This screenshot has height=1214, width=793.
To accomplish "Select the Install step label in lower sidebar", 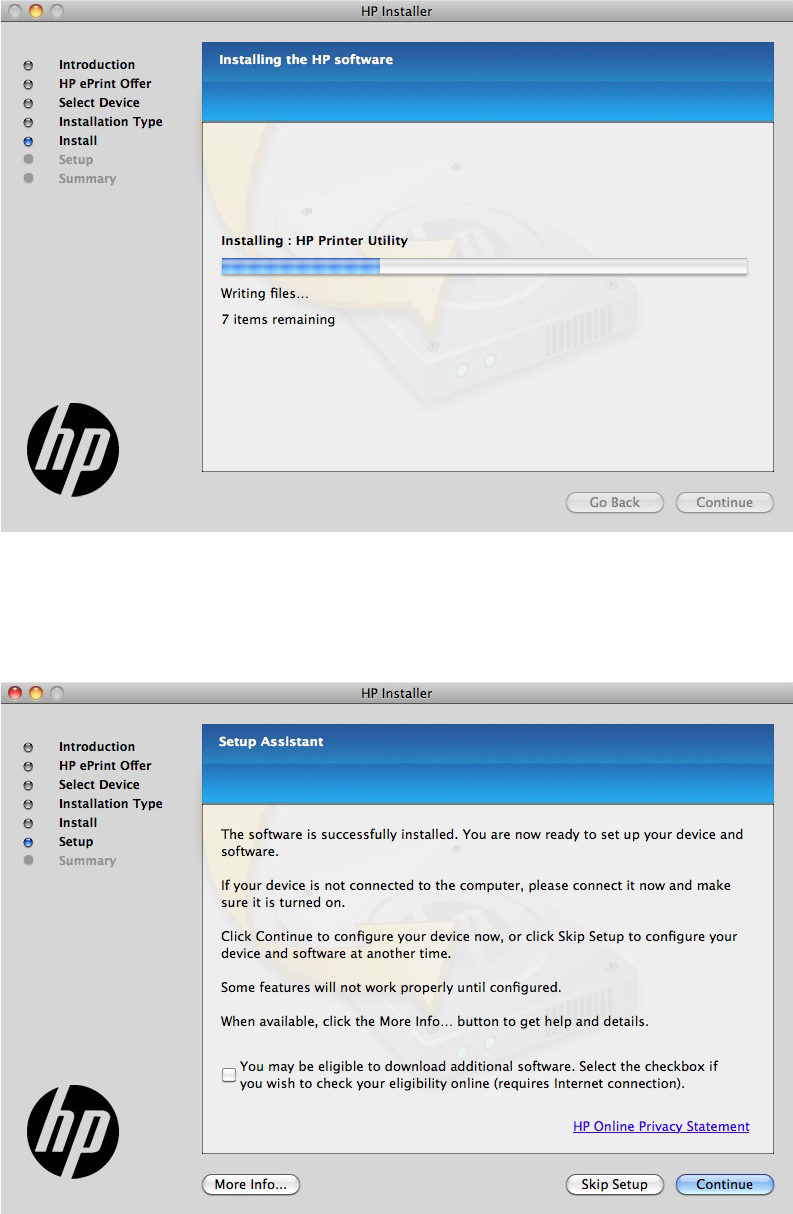I will click(78, 823).
